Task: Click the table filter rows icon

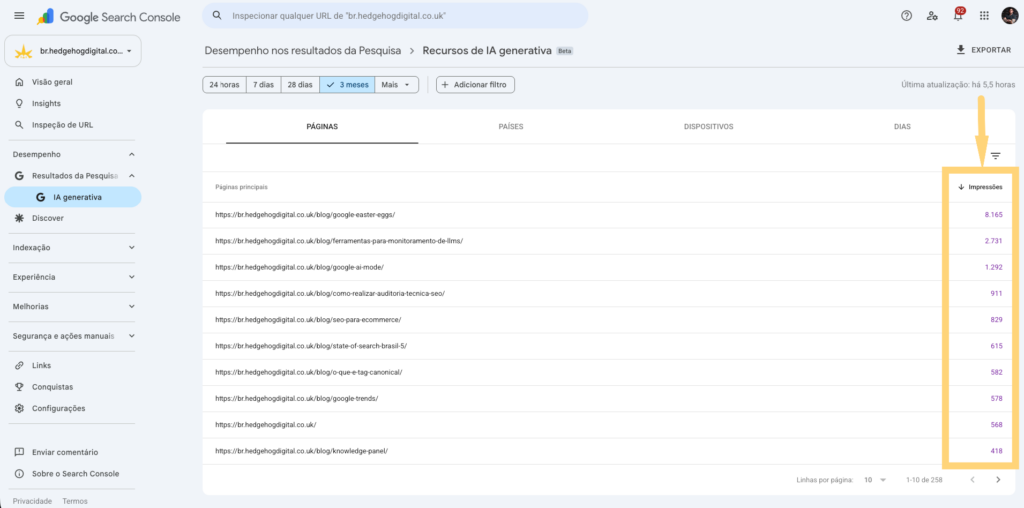Action: click(x=995, y=156)
